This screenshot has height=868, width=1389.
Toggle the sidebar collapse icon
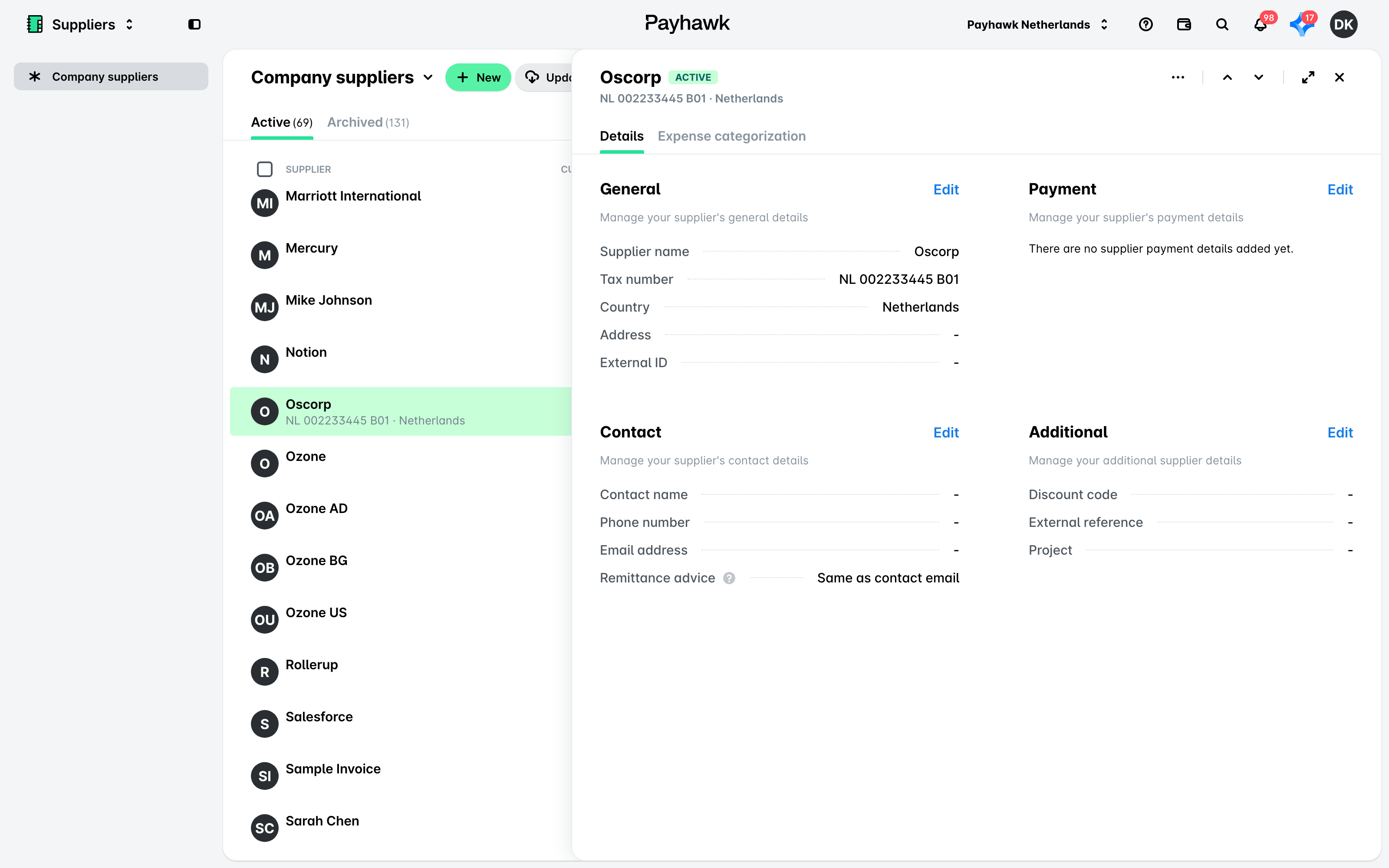(x=194, y=24)
